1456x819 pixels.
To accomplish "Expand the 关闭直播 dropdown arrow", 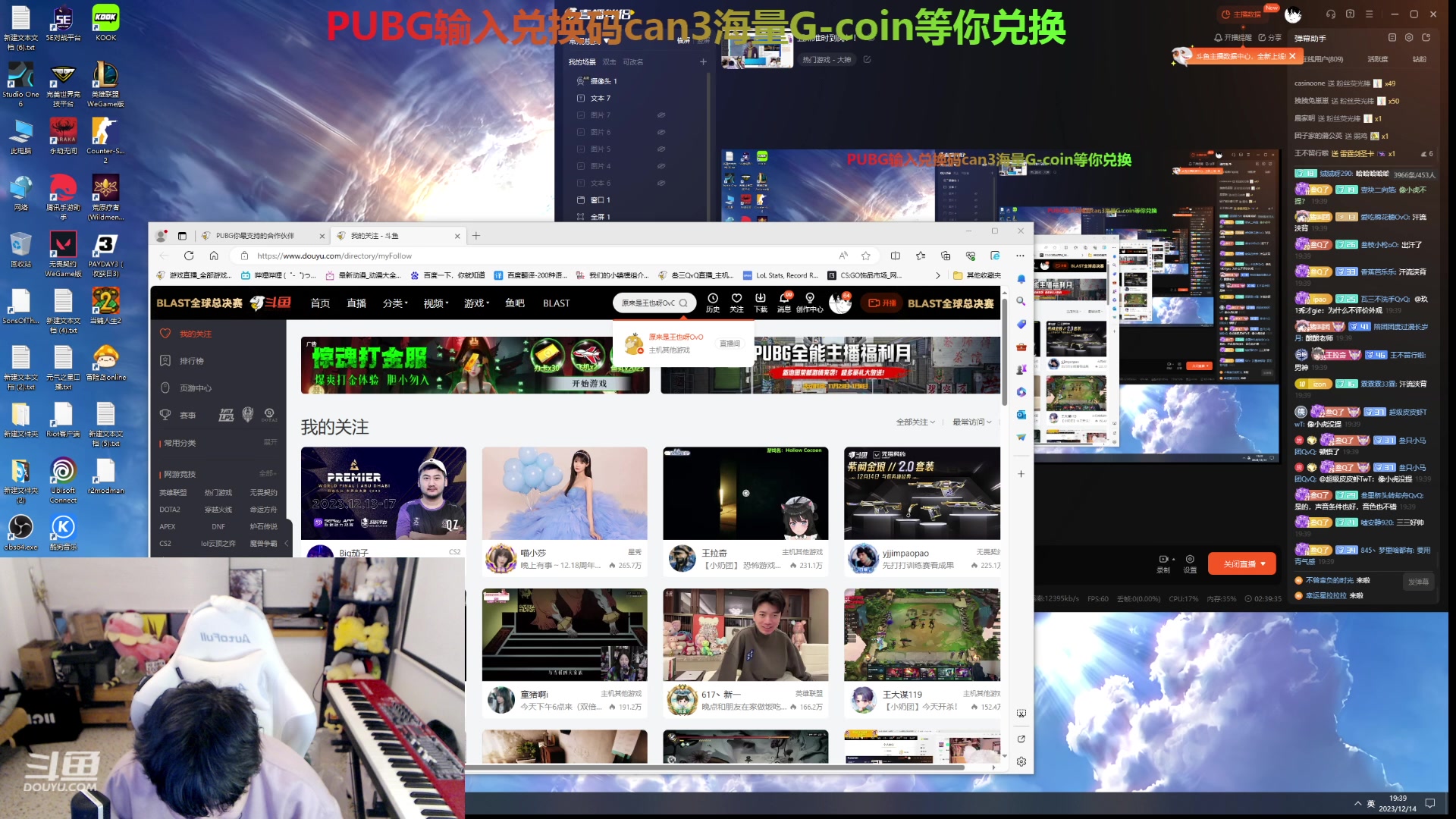I will 1263,563.
